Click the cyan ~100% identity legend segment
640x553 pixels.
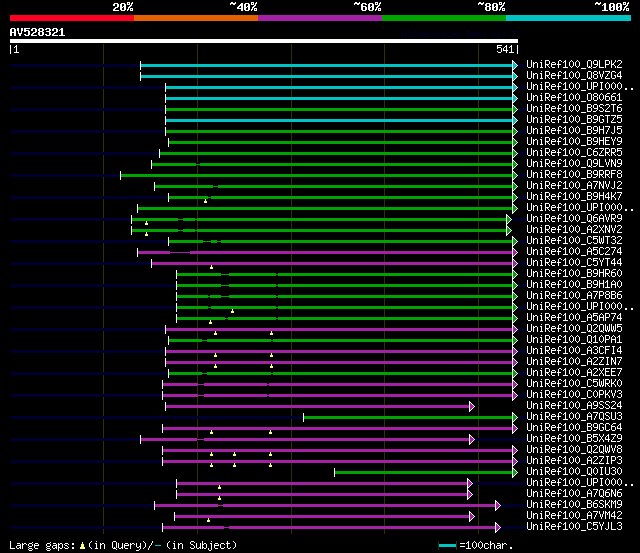[569, 18]
